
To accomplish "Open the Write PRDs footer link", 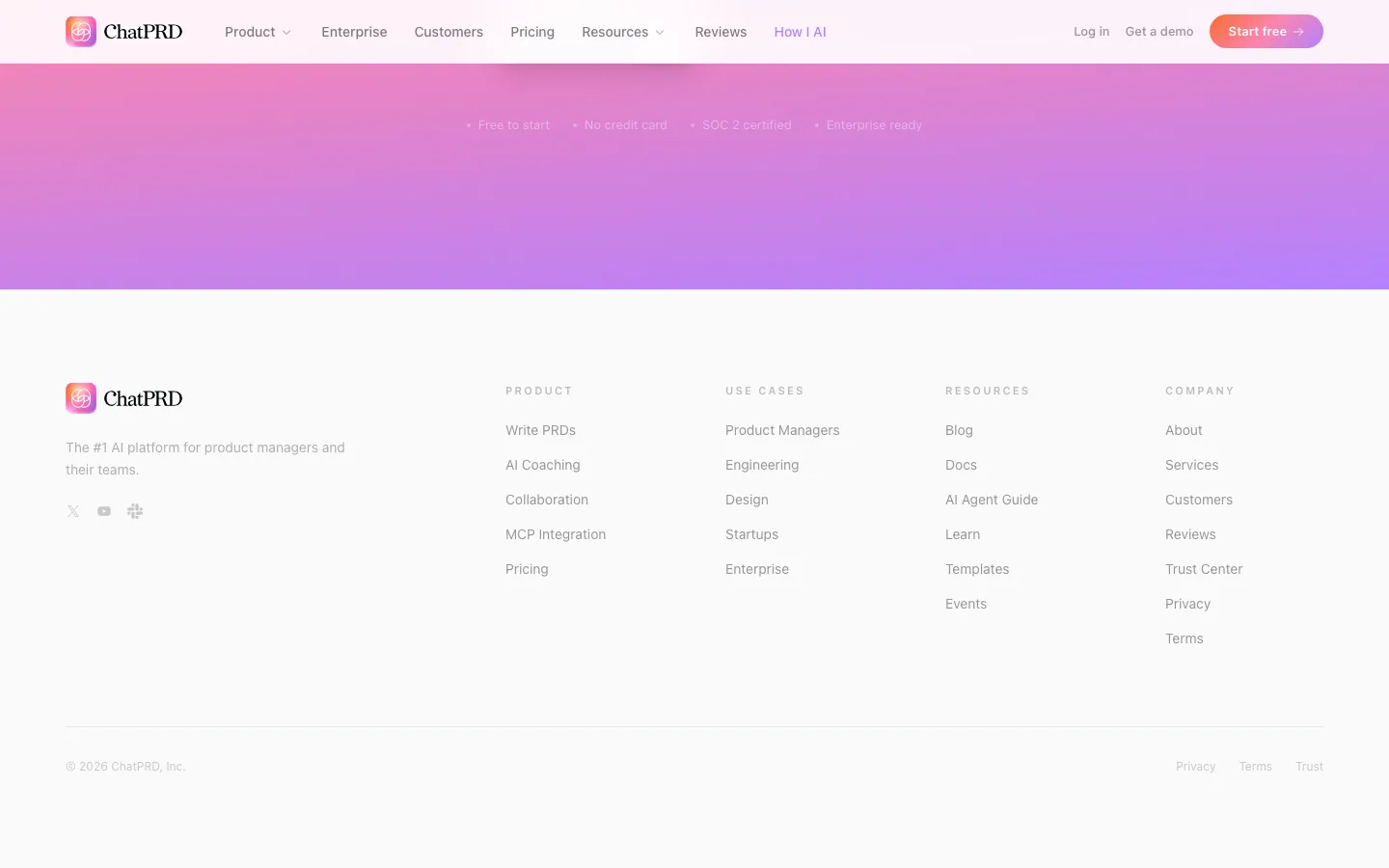I will [x=540, y=430].
